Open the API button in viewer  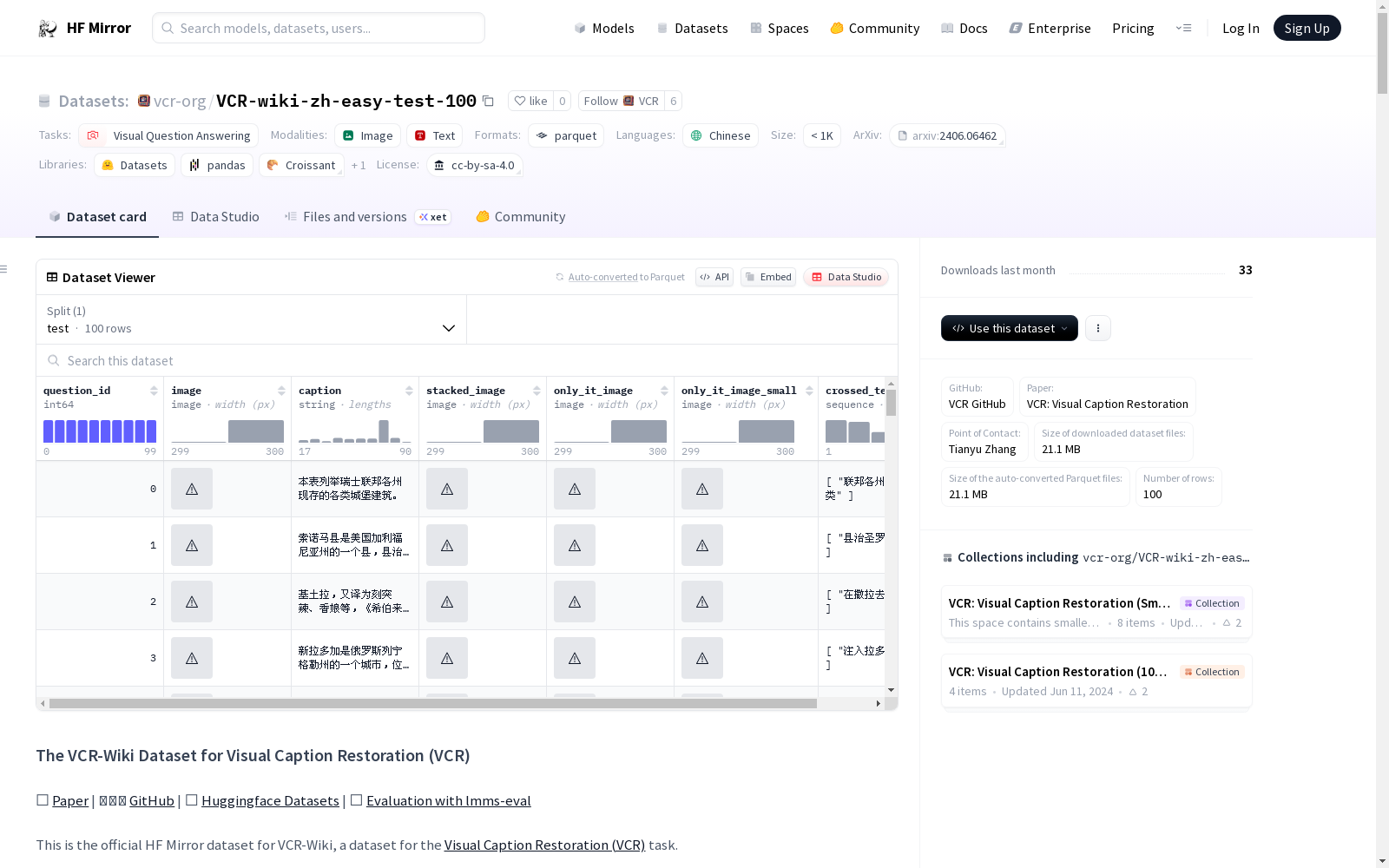coord(714,277)
